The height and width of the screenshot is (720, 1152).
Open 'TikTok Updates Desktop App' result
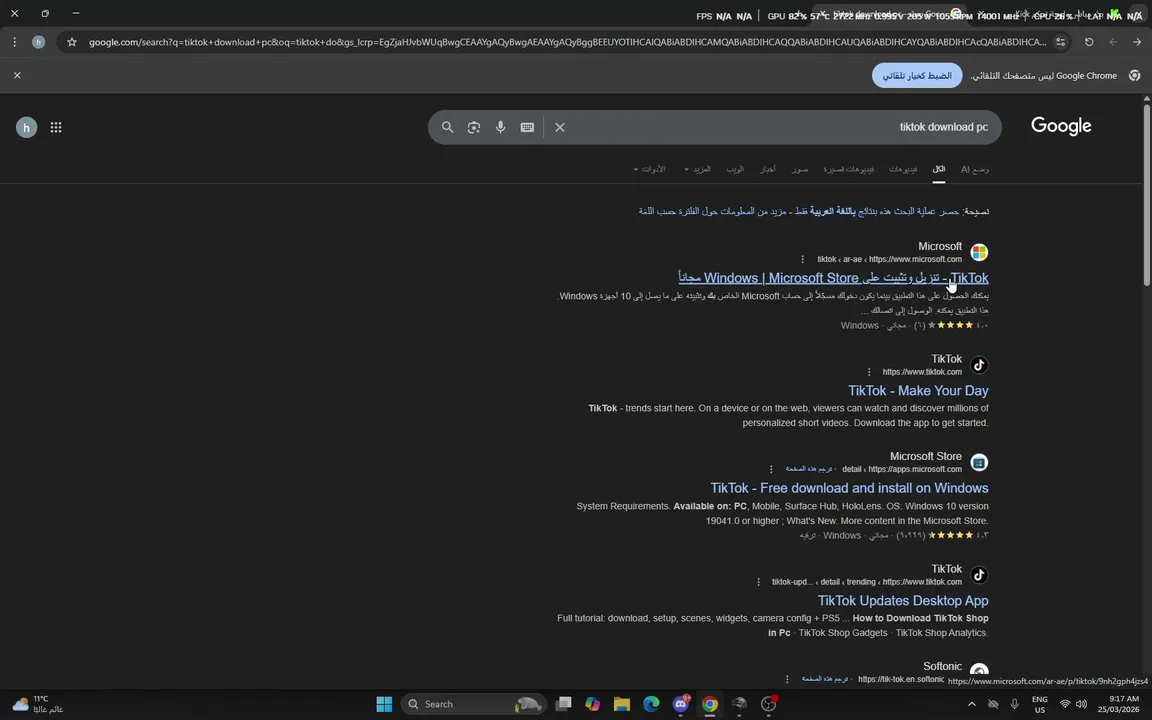tap(903, 601)
